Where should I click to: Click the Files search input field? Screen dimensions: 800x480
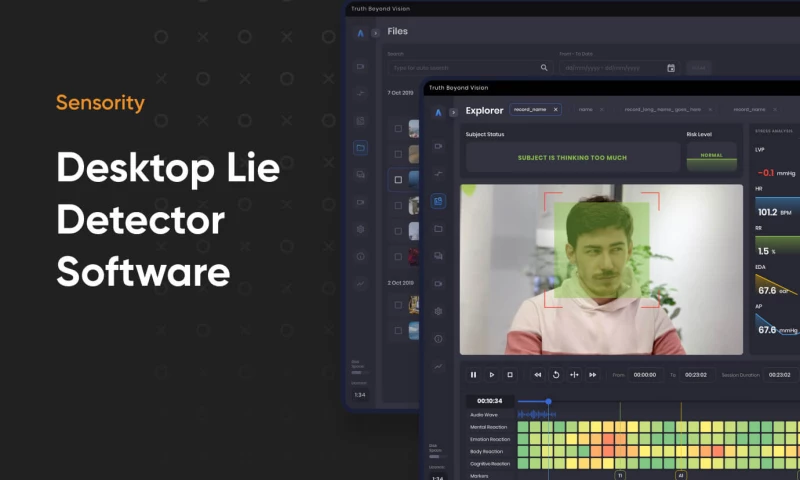coord(470,68)
